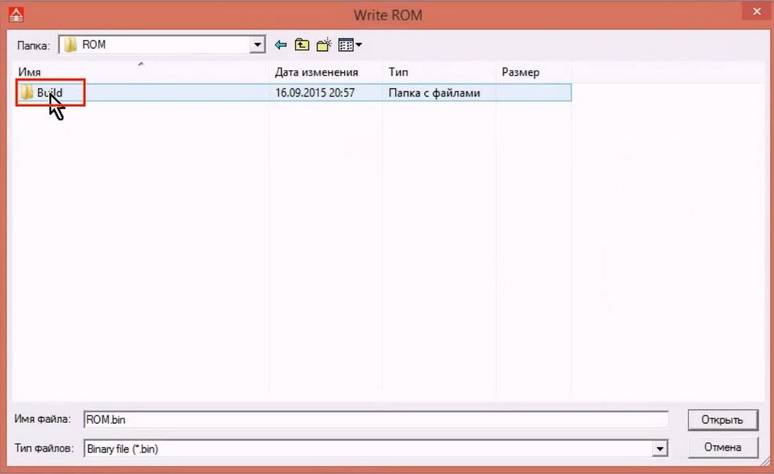Click the ROM folder icon in path box
The width and height of the screenshot is (774, 474).
click(70, 45)
